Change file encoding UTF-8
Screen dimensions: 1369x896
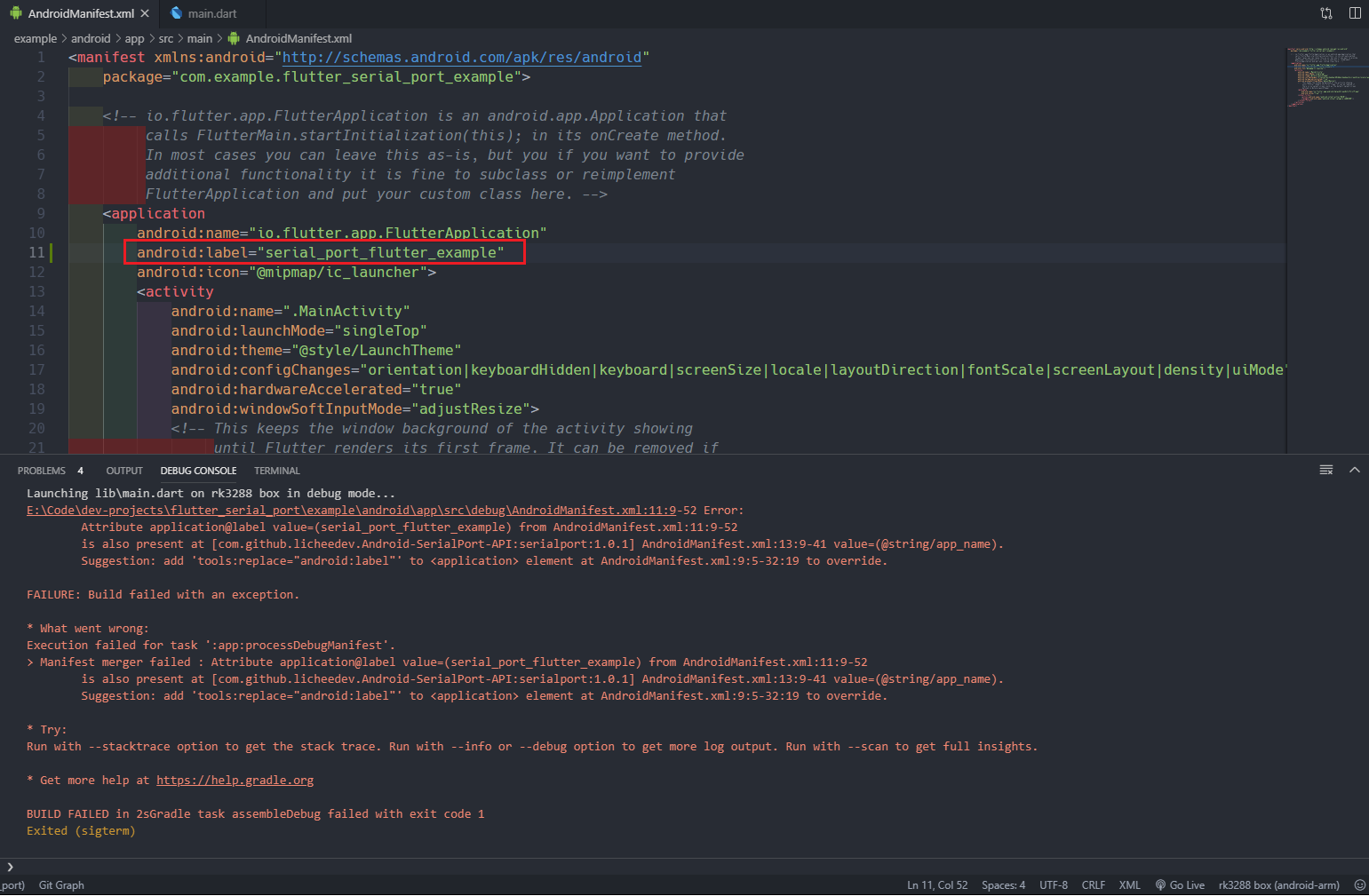click(x=1054, y=885)
